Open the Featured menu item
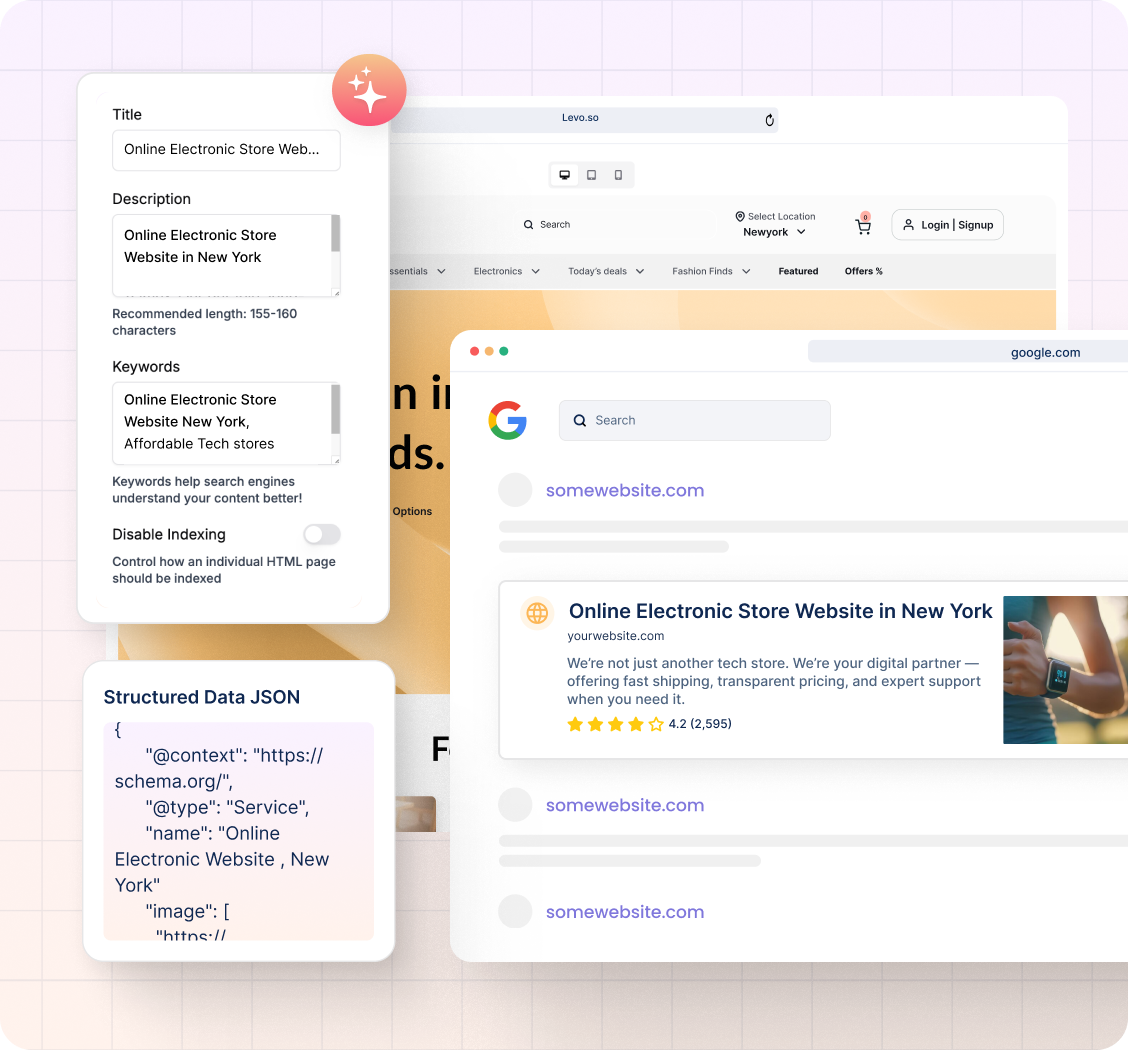The image size is (1128, 1050). click(798, 271)
